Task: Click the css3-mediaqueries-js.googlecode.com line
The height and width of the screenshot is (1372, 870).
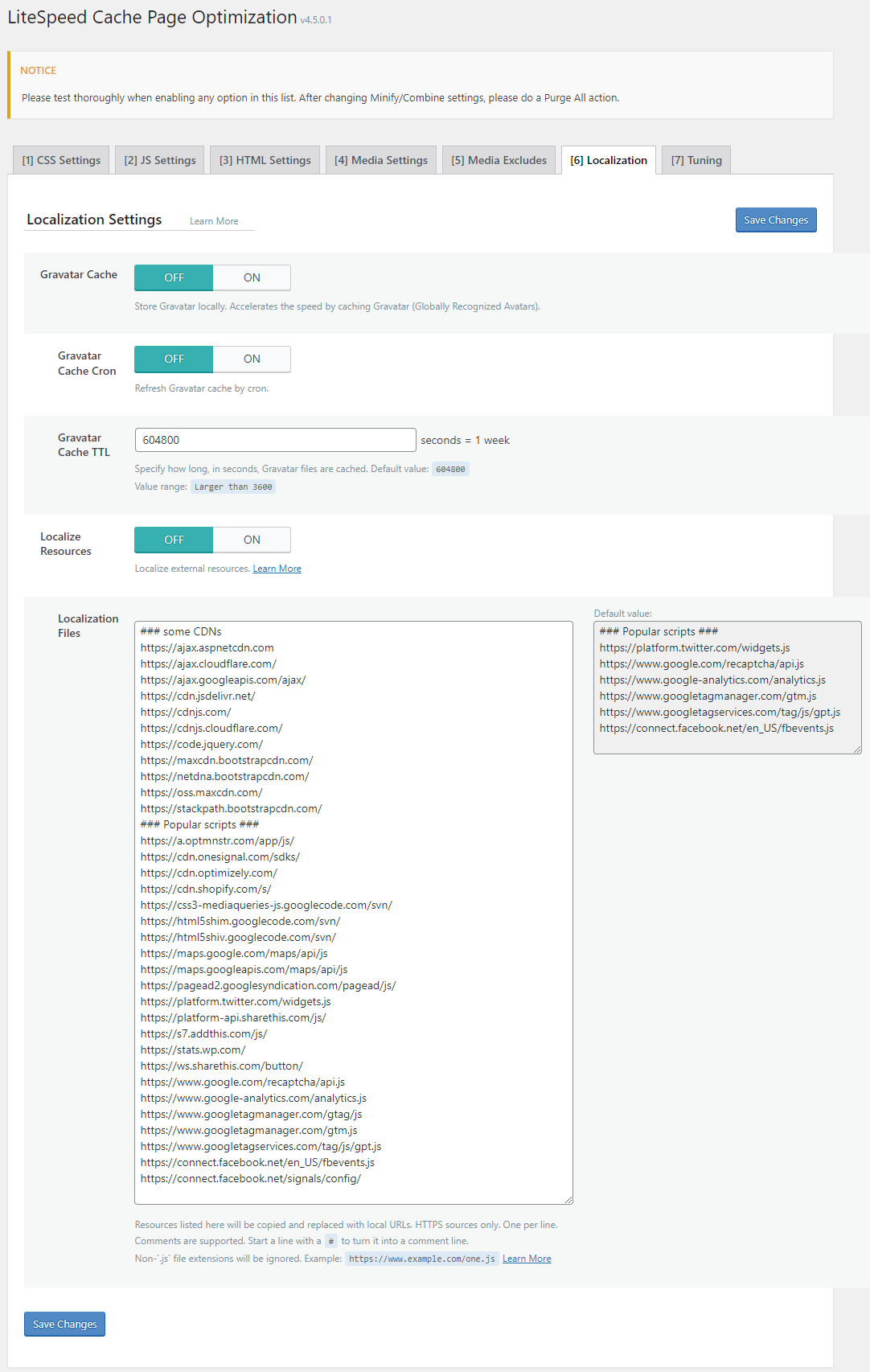Action: [266, 905]
